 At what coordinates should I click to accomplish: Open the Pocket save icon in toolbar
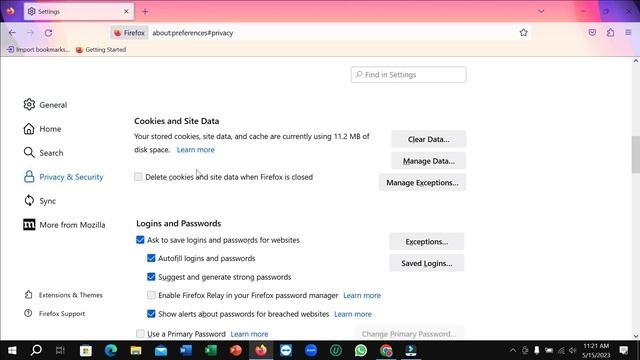click(592, 33)
